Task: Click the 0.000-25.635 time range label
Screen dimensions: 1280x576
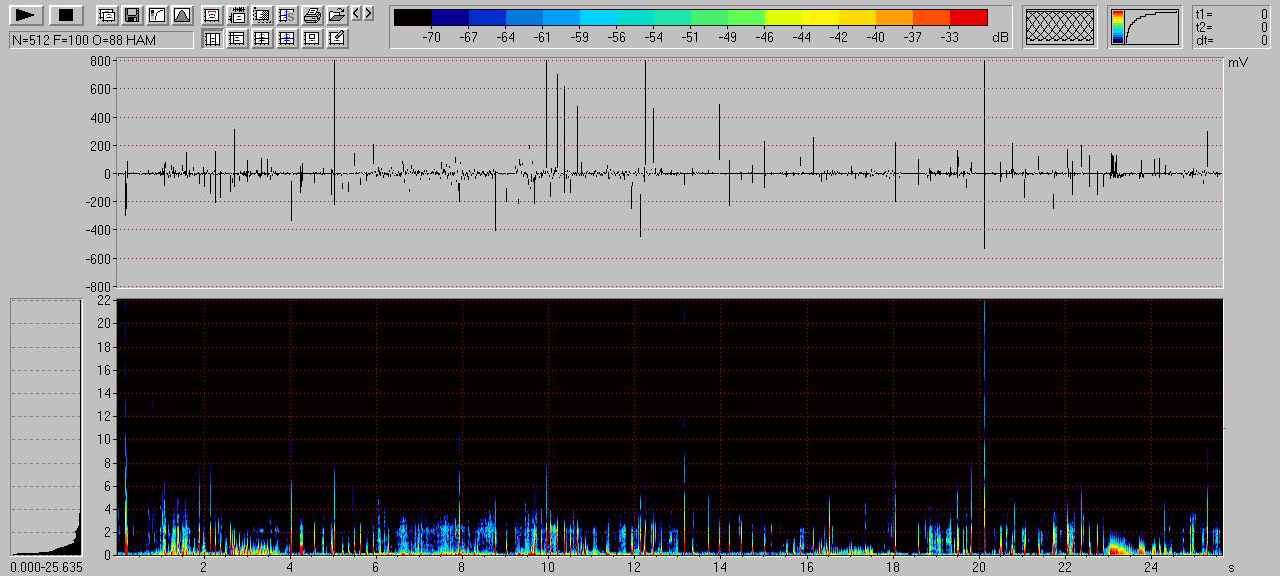Action: point(46,567)
